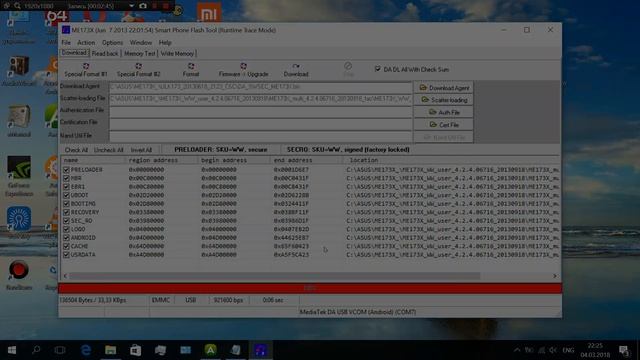Click the green A app taskbar icon
This screenshot has width=640, height=360.
pyautogui.click(x=211, y=350)
